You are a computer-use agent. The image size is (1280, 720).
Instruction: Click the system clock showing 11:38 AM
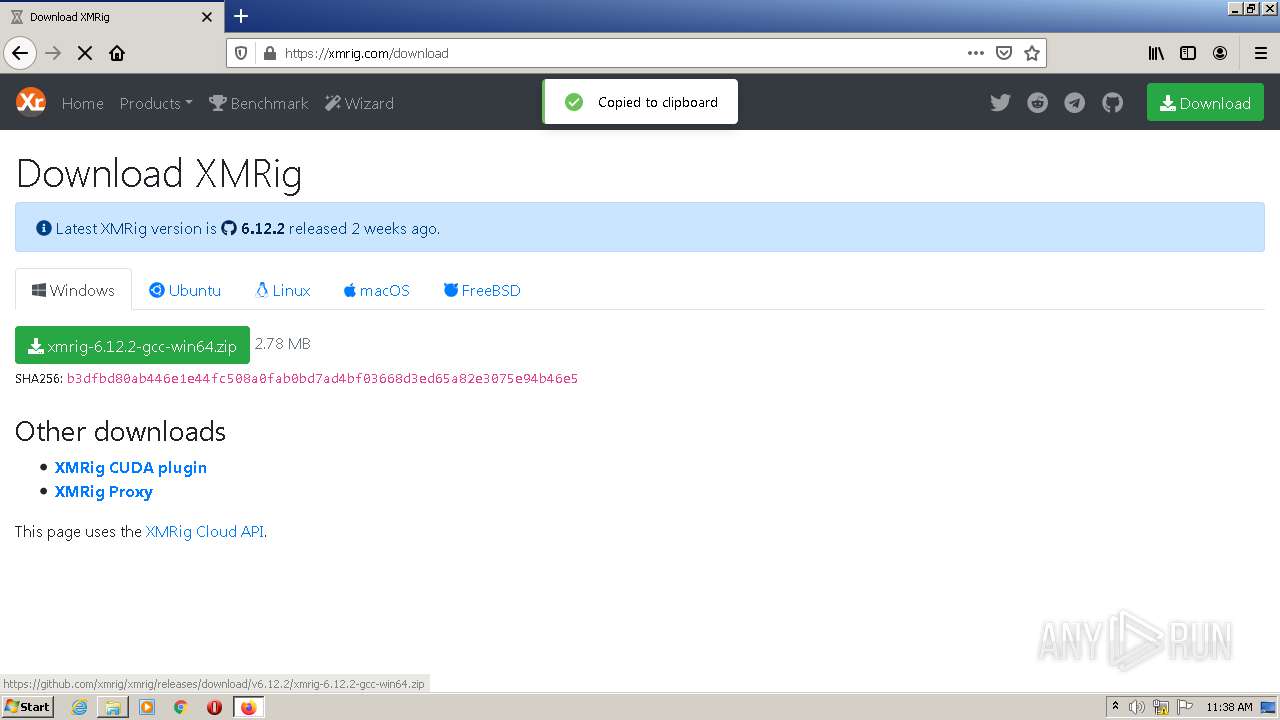click(1229, 707)
